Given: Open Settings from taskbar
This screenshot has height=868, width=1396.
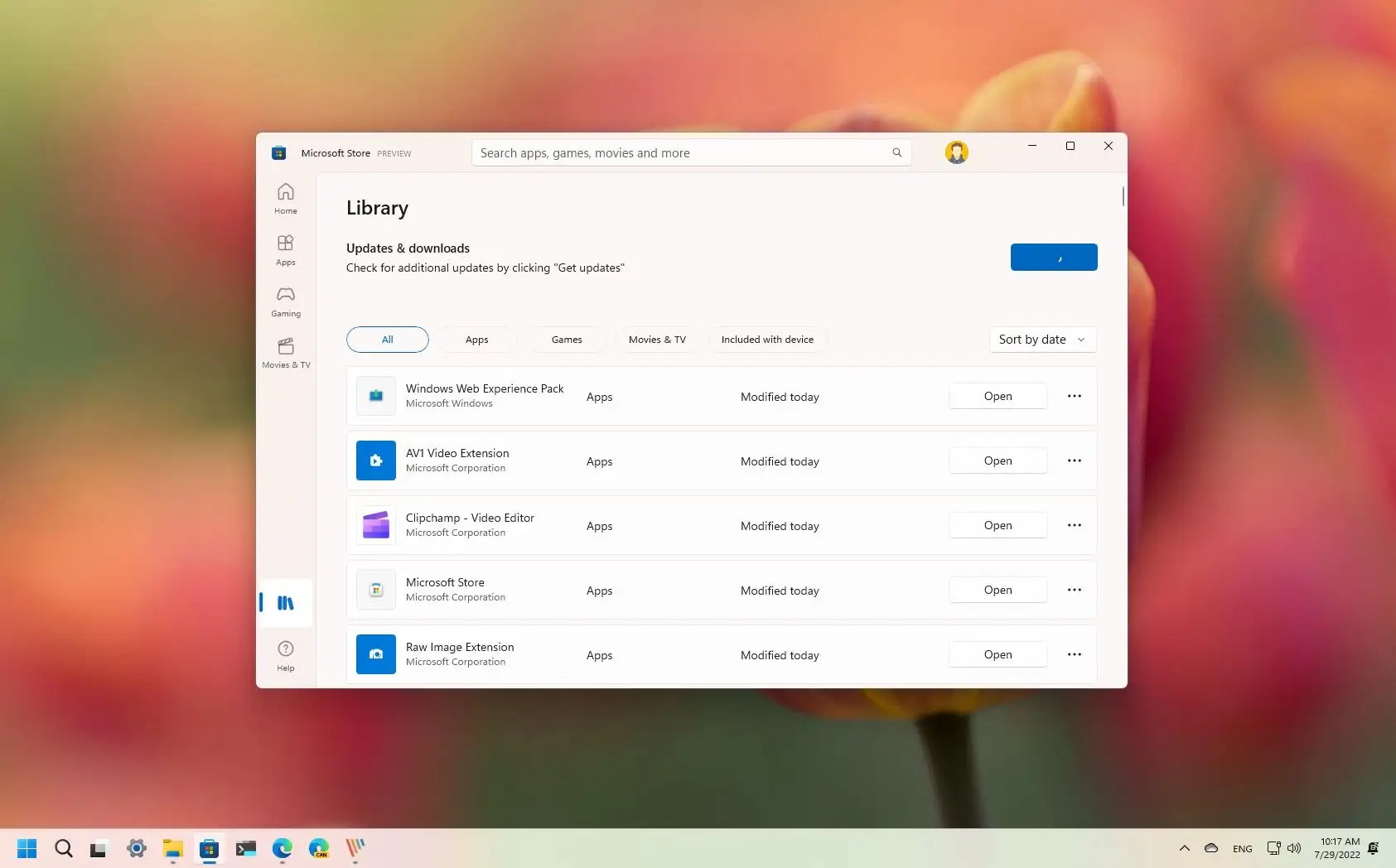Looking at the screenshot, I should pyautogui.click(x=137, y=848).
